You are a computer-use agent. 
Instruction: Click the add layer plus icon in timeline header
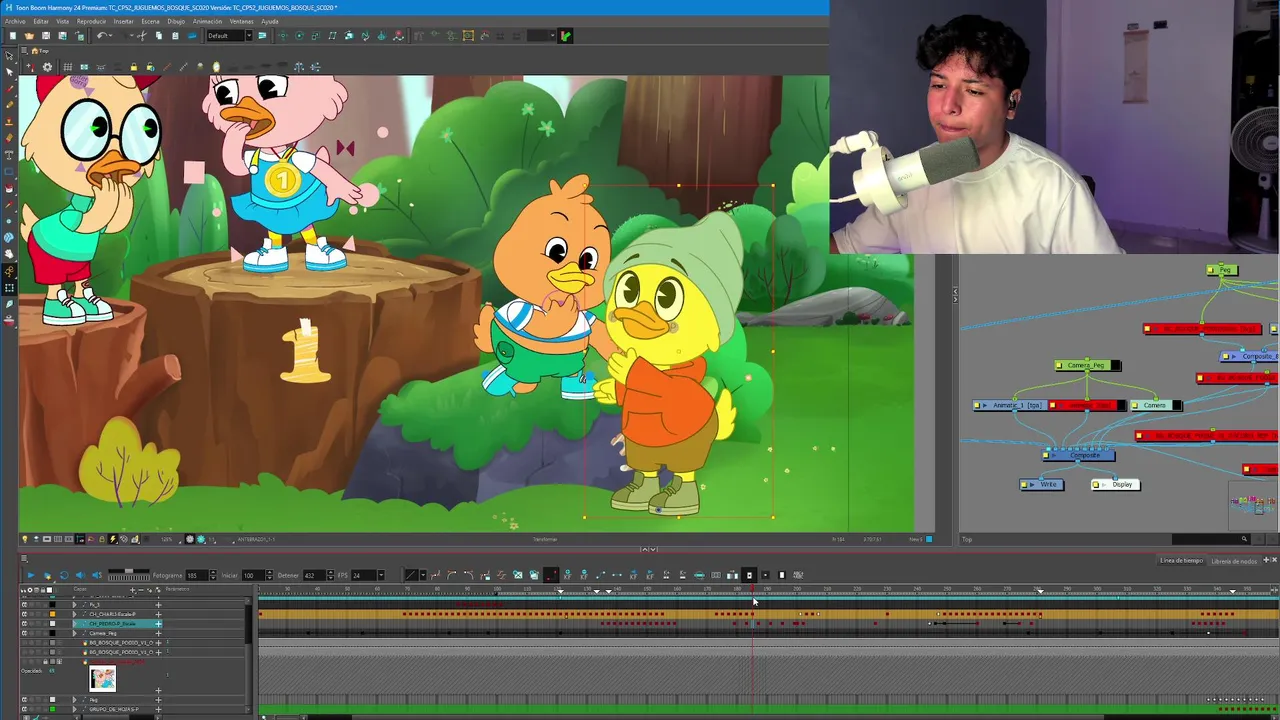(x=132, y=590)
